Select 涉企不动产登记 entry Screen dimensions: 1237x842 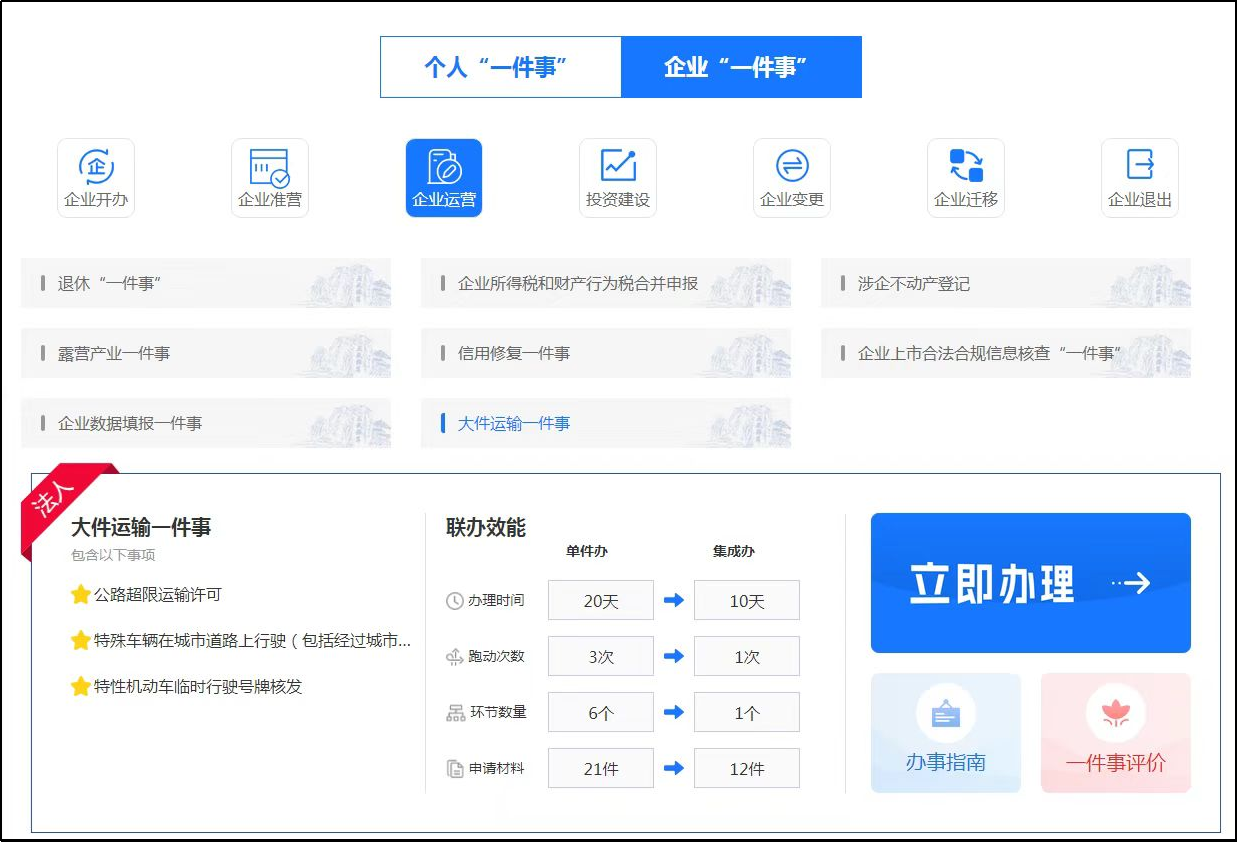[1006, 284]
